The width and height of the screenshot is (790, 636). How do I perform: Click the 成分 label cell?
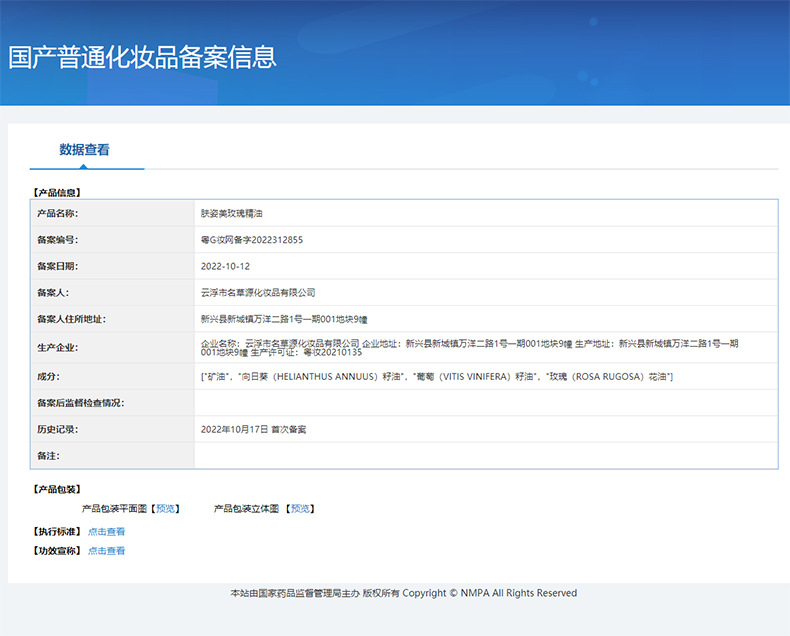tap(113, 376)
